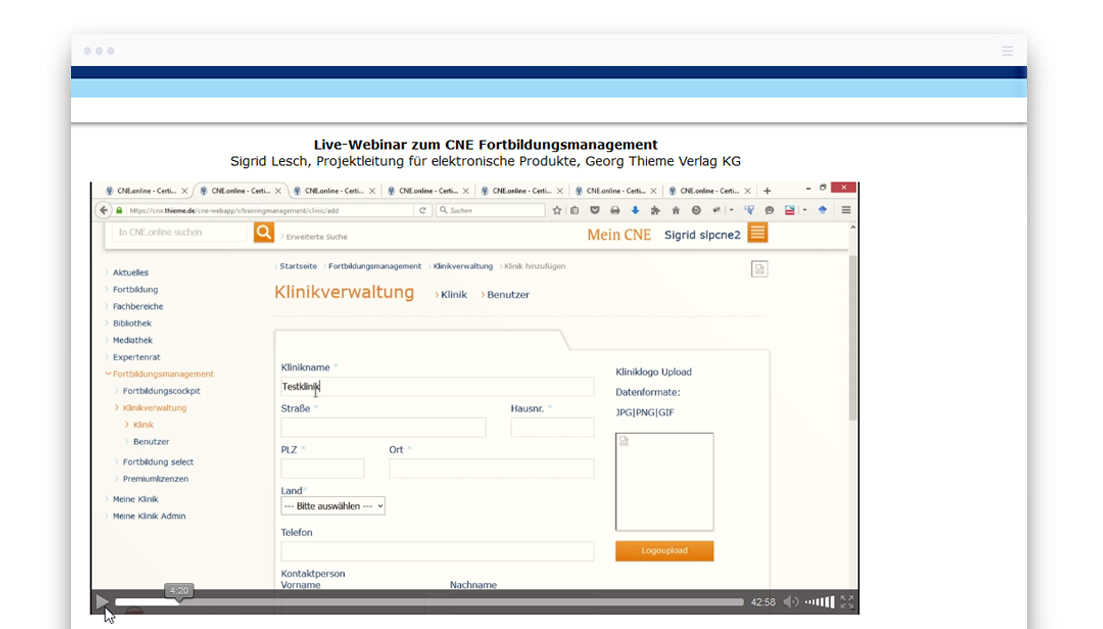Click the orange search magnifier button

pos(263,232)
